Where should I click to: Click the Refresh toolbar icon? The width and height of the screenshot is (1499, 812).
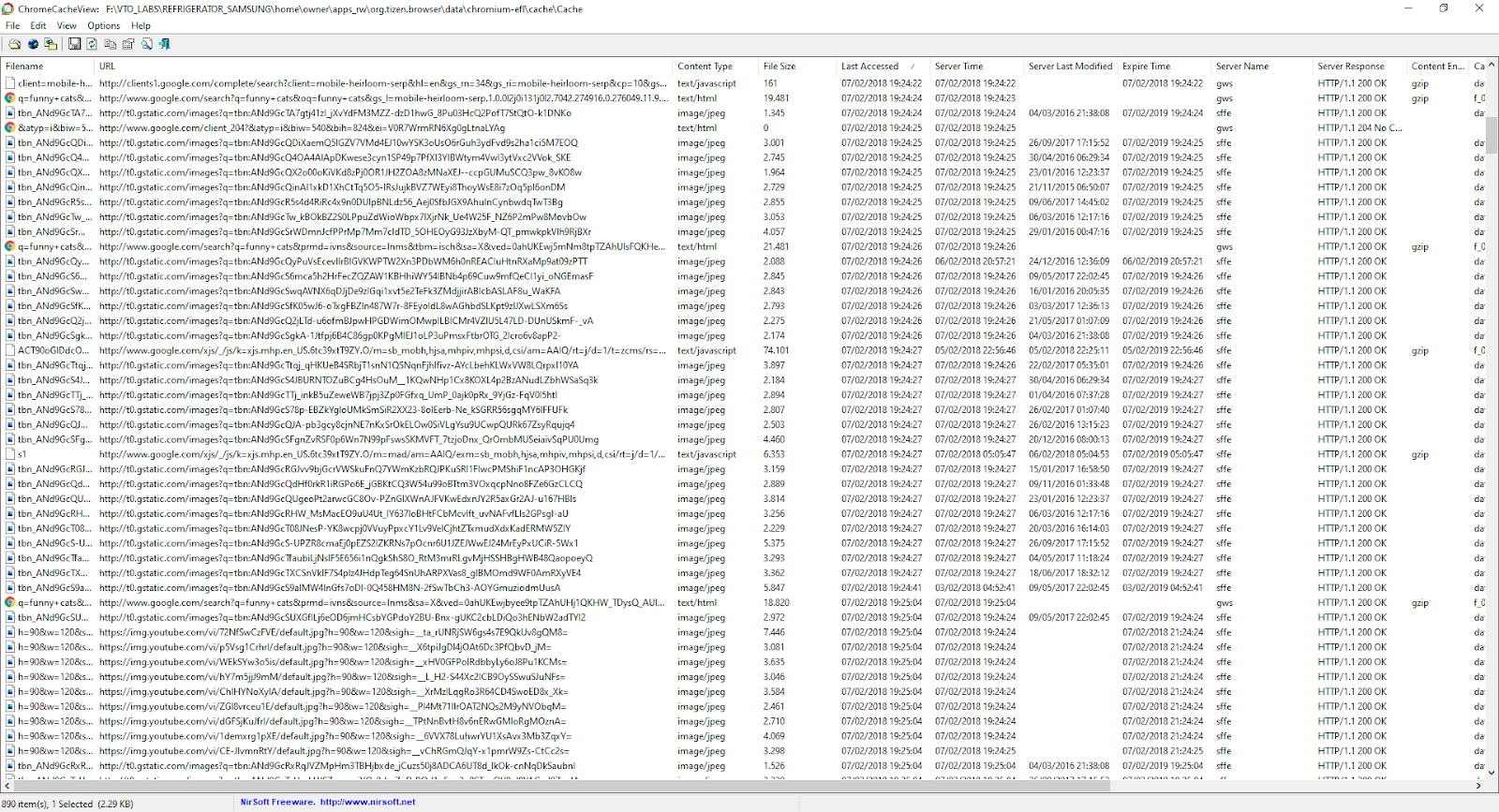coord(92,44)
